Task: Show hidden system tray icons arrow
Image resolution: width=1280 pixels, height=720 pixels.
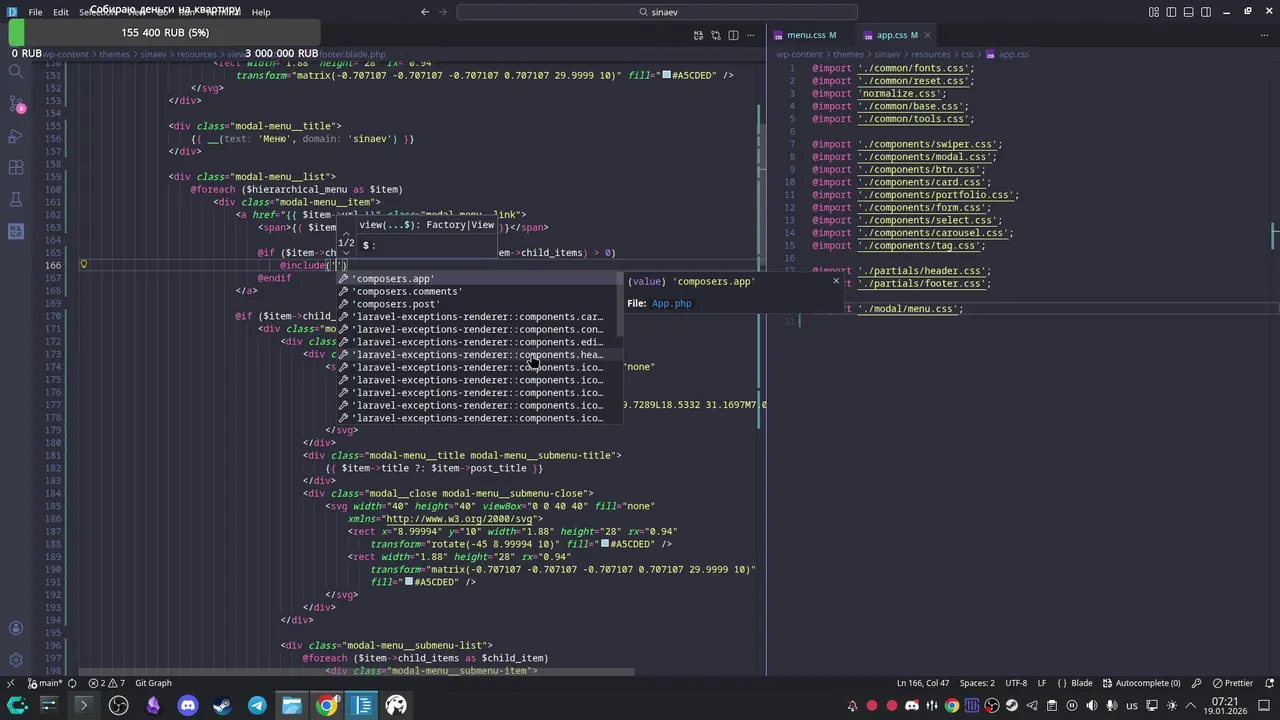Action: coord(1190,705)
